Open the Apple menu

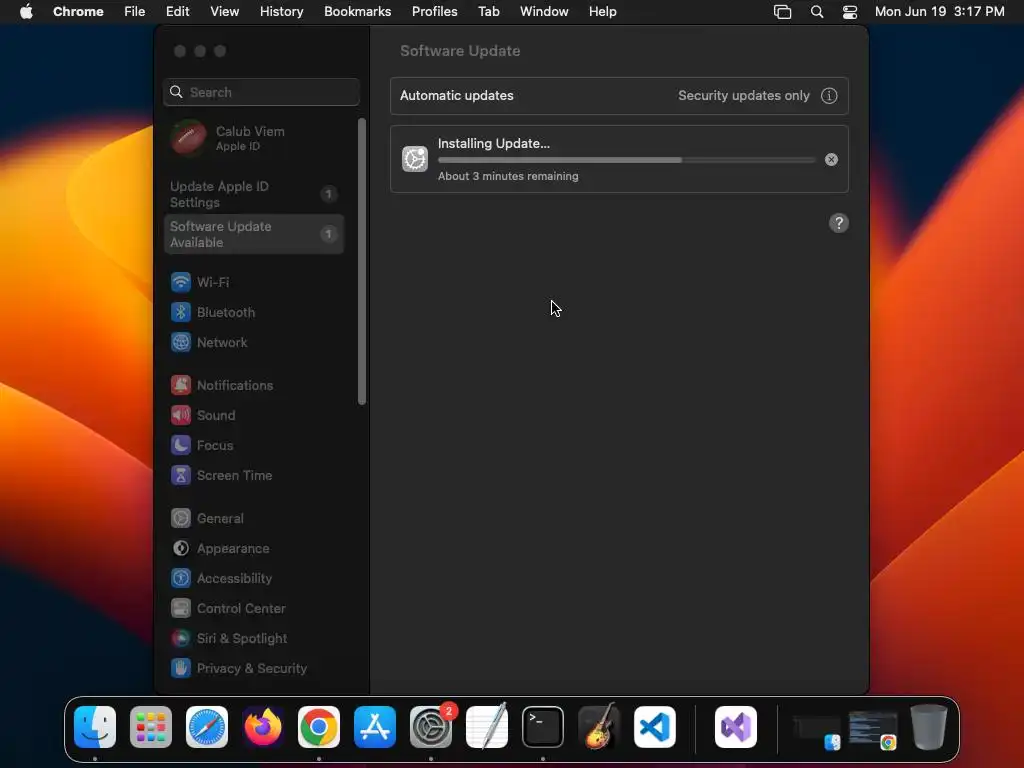(x=26, y=12)
